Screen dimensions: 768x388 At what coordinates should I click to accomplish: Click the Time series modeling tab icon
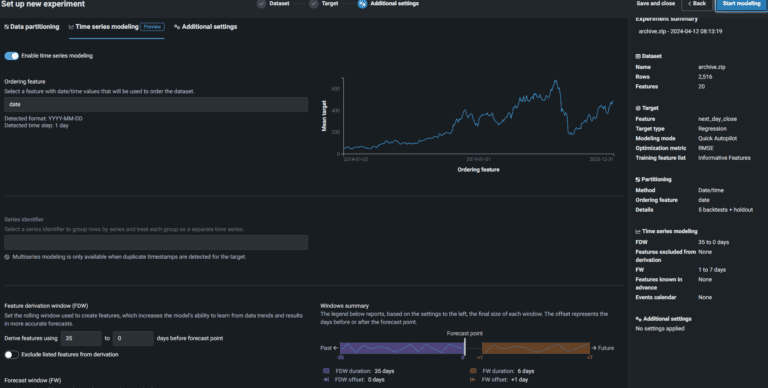72,27
